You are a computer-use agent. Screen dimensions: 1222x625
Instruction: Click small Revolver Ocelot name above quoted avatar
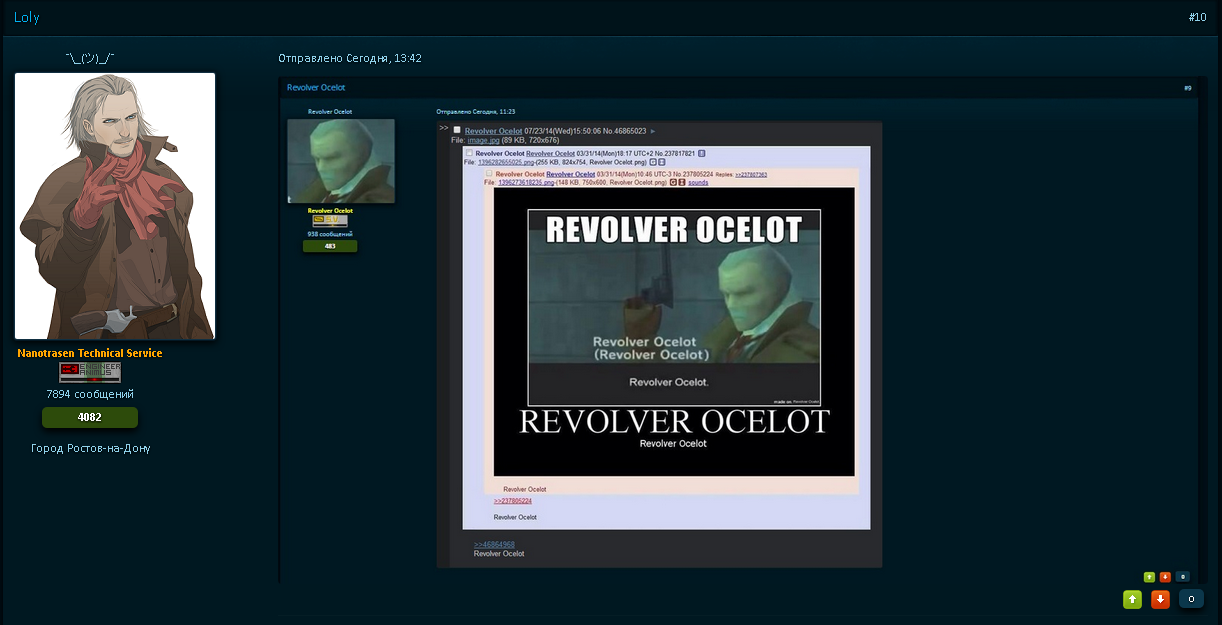[x=330, y=112]
